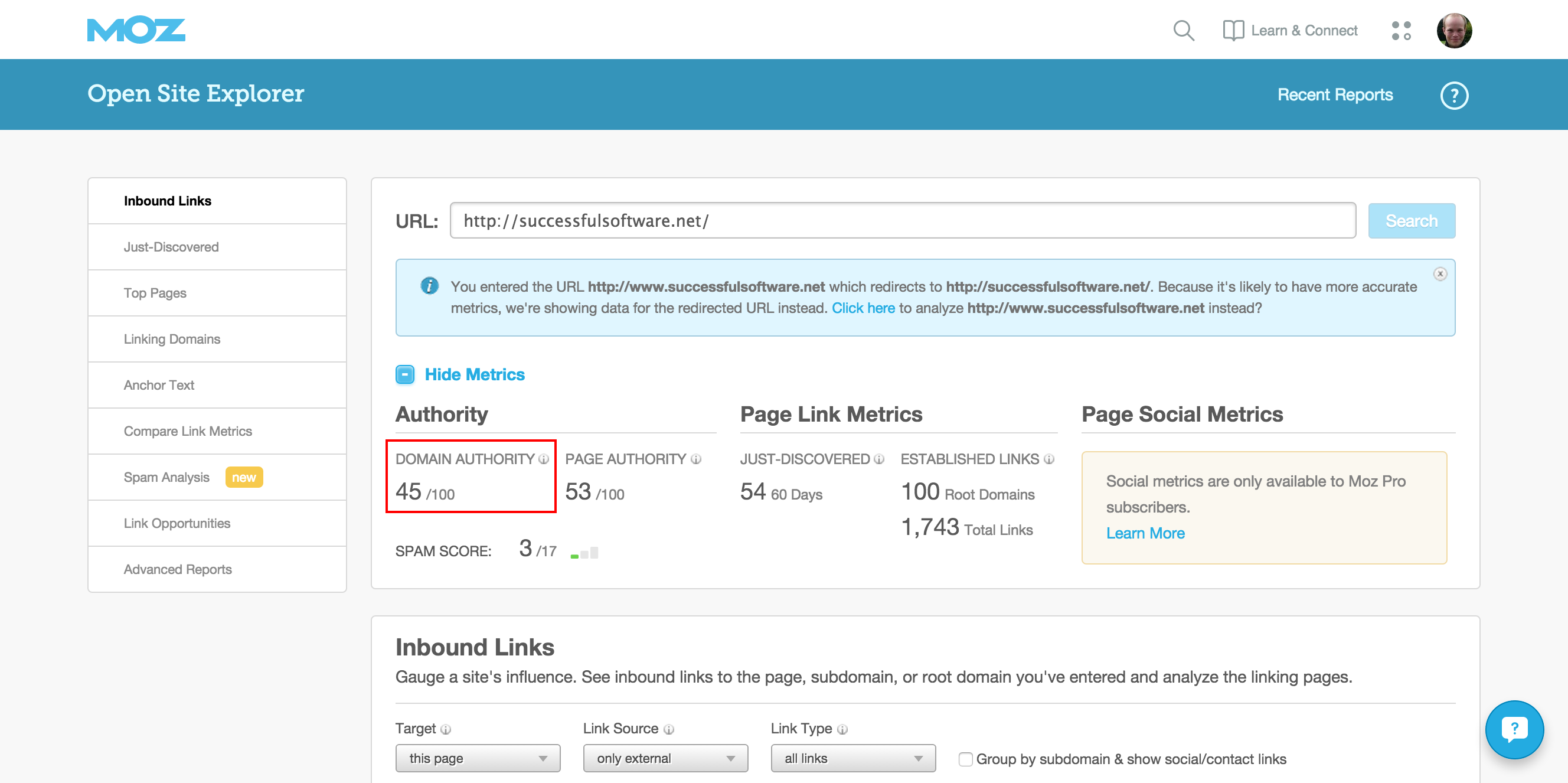Screen dimensions: 1568x783
Task: Click the URL input field
Action: tap(902, 221)
